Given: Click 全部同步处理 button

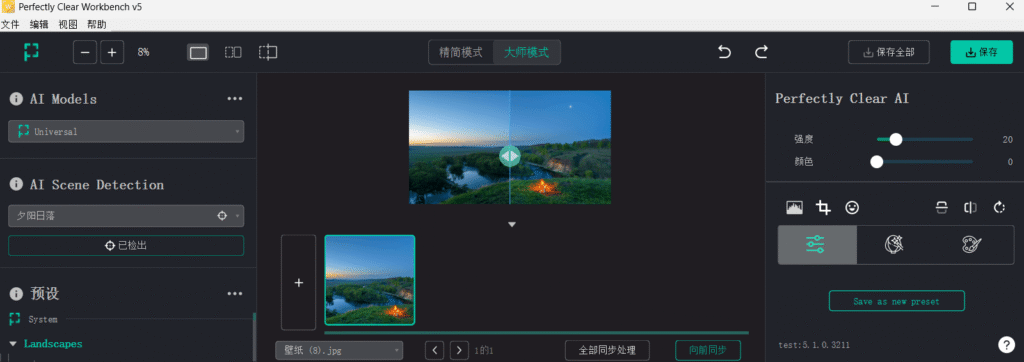Looking at the screenshot, I should (x=607, y=350).
